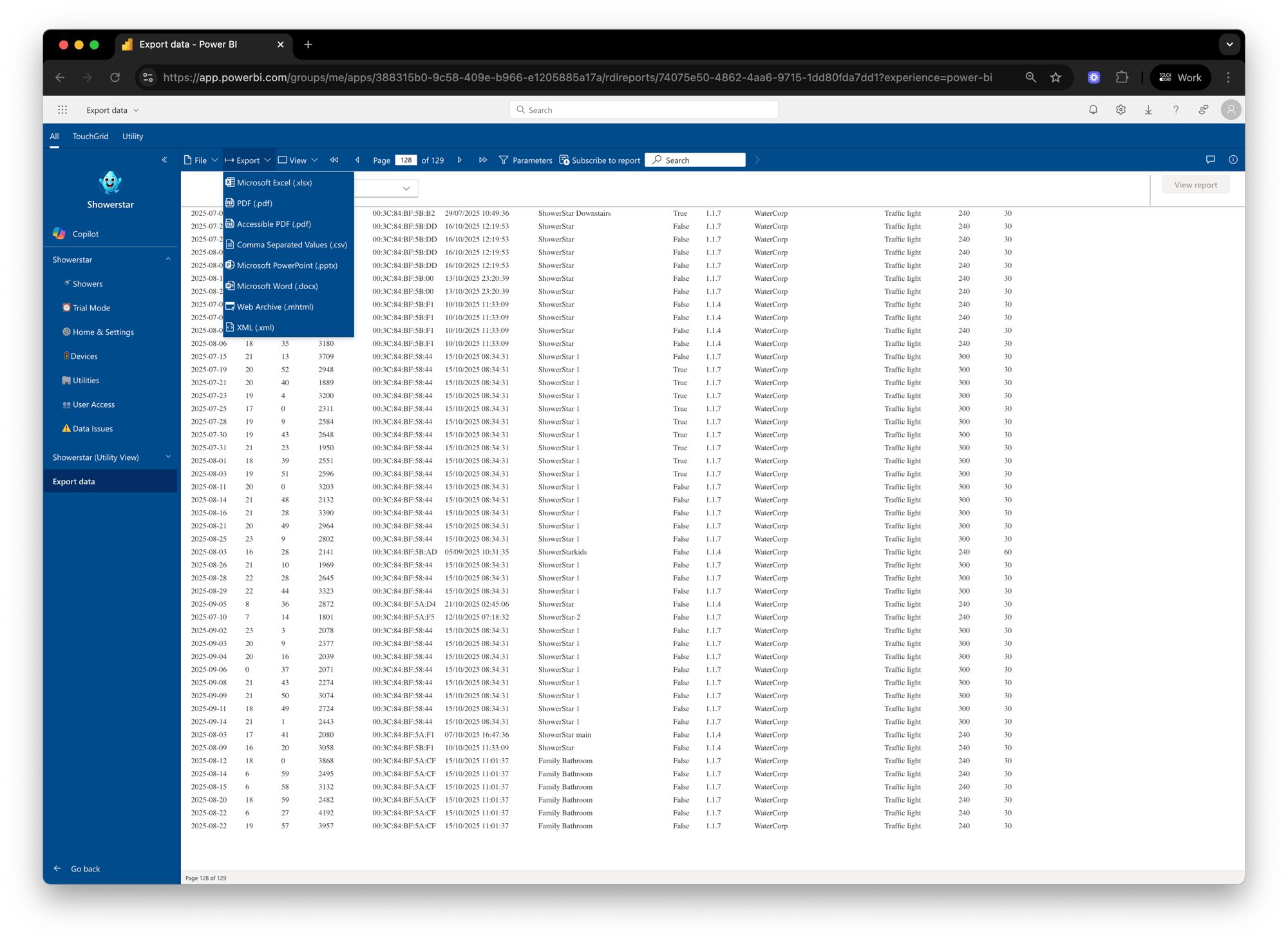
Task: Expand the Showerstar (Utility View) section
Action: coord(168,457)
